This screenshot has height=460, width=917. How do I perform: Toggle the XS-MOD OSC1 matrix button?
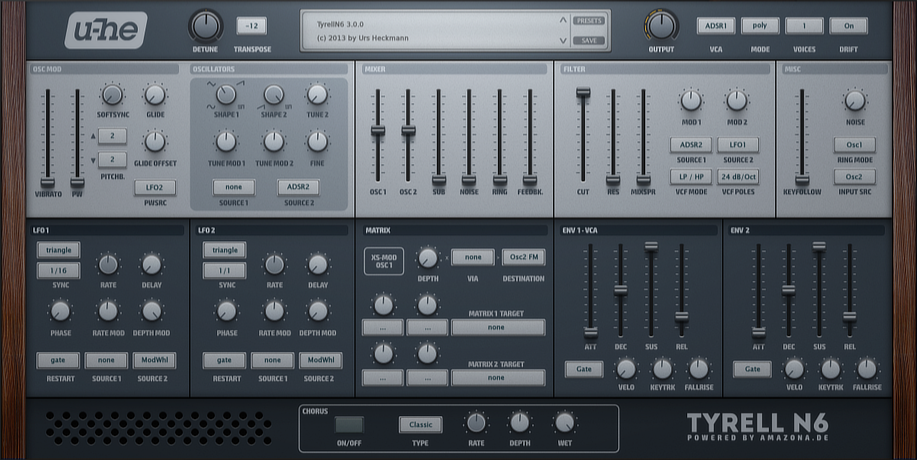(384, 261)
